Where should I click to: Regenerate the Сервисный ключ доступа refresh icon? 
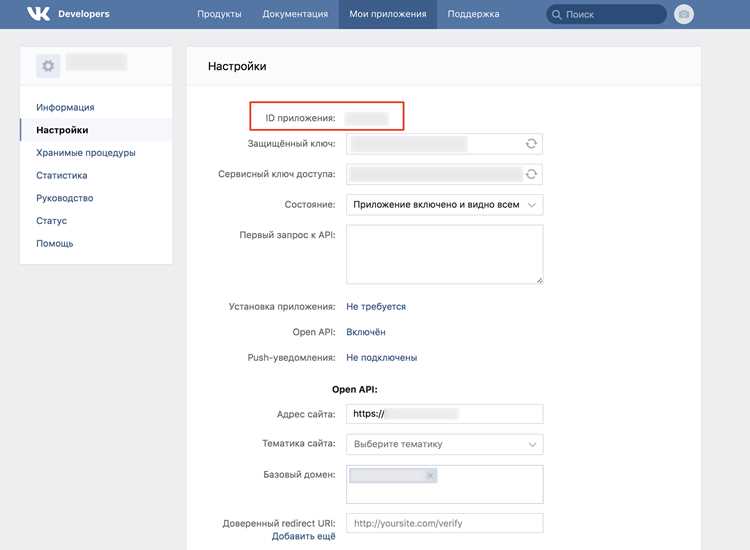click(531, 174)
